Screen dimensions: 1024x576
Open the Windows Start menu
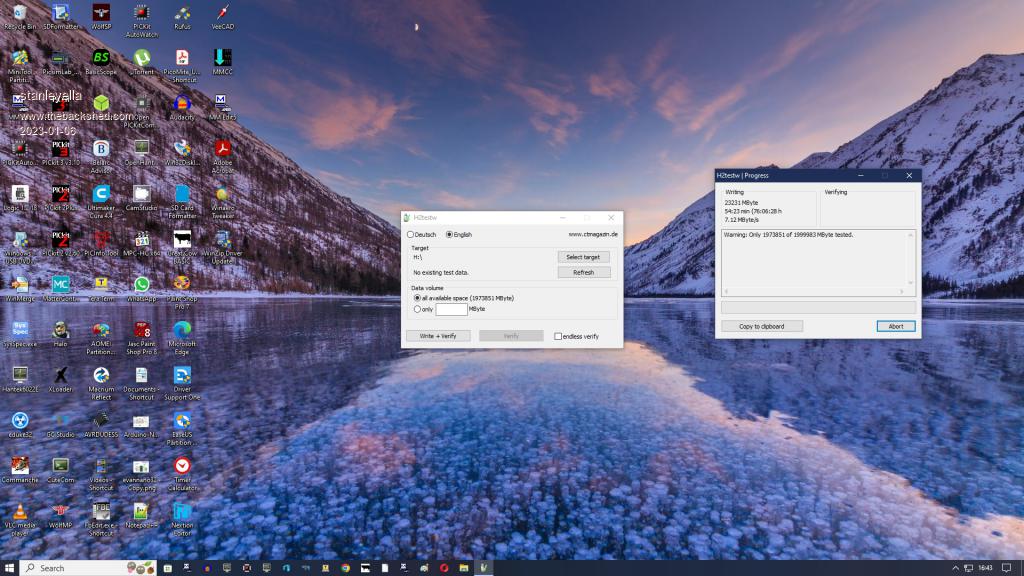click(9, 567)
